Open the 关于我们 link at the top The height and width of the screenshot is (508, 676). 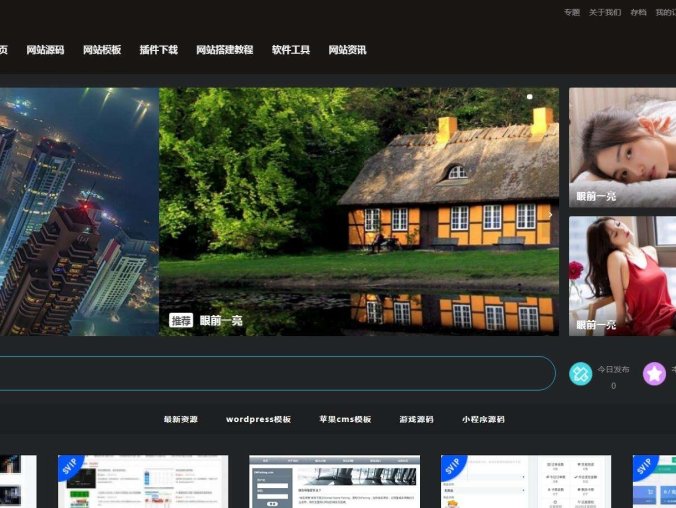(x=605, y=13)
